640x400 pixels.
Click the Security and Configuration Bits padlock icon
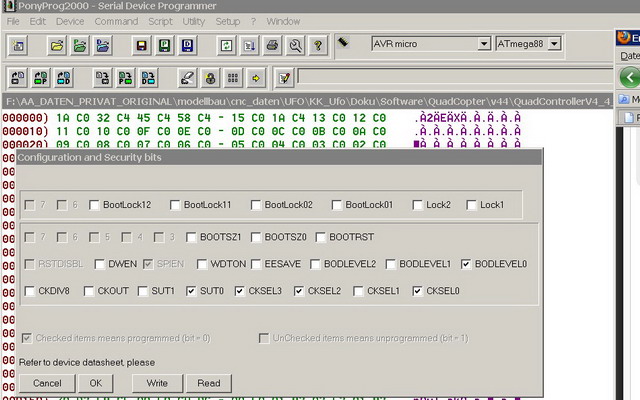tap(210, 77)
